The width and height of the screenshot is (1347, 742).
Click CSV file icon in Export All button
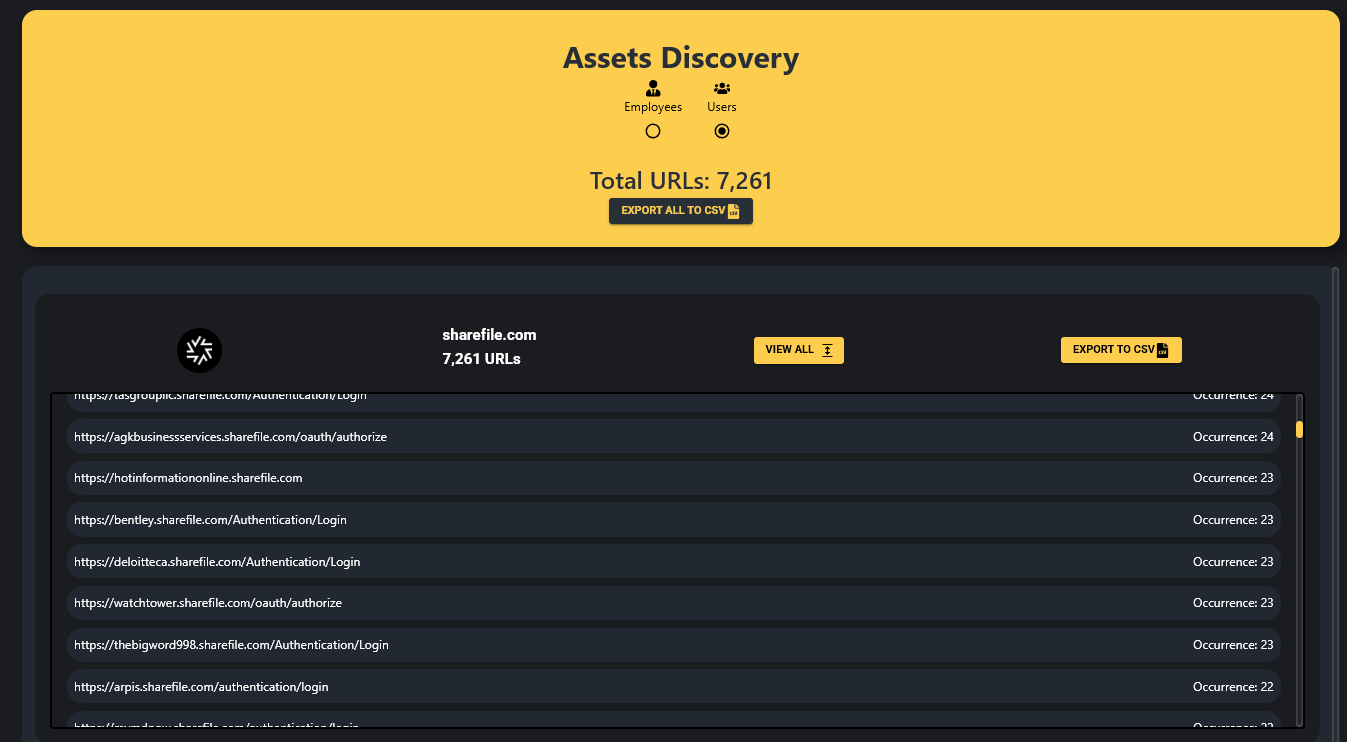click(x=733, y=211)
